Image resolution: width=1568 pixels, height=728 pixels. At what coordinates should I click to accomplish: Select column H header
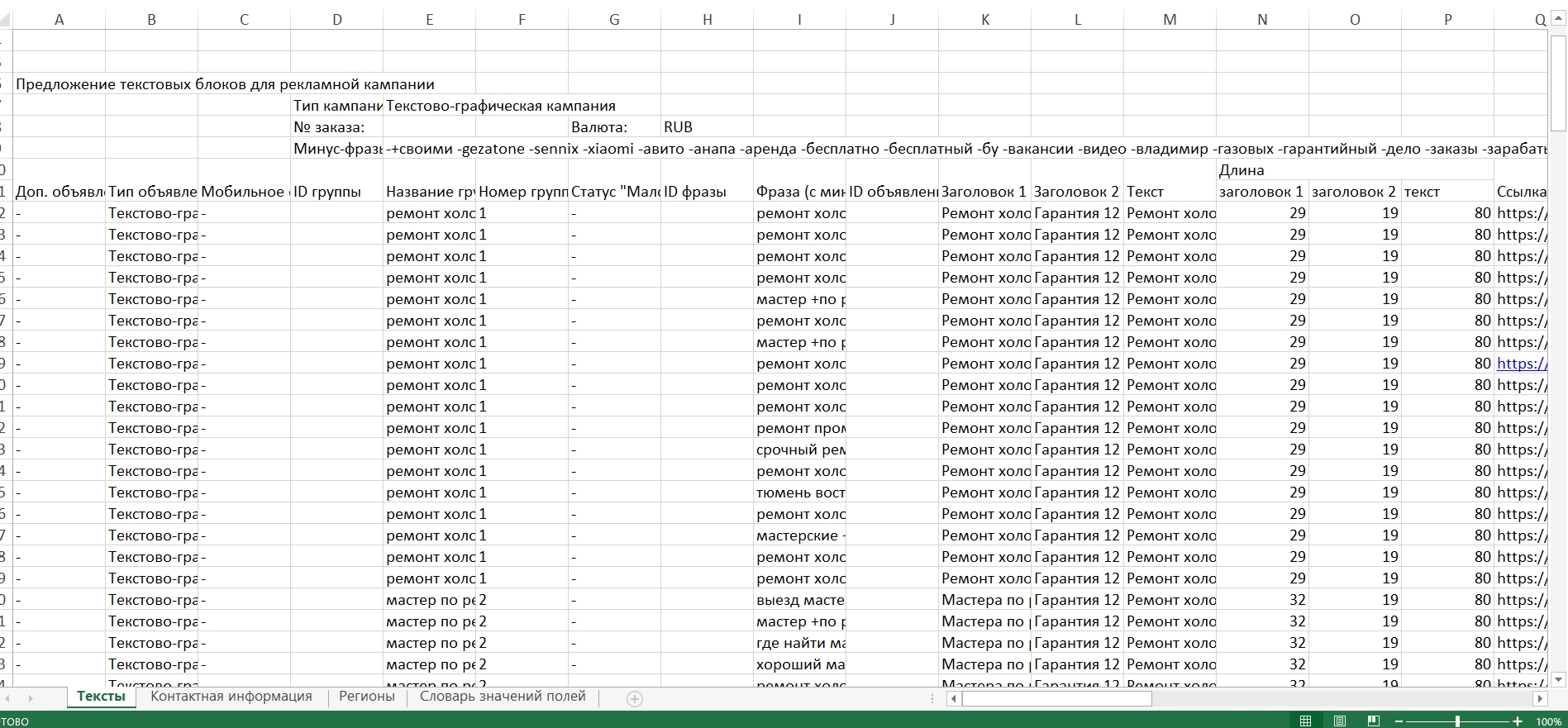[x=708, y=20]
